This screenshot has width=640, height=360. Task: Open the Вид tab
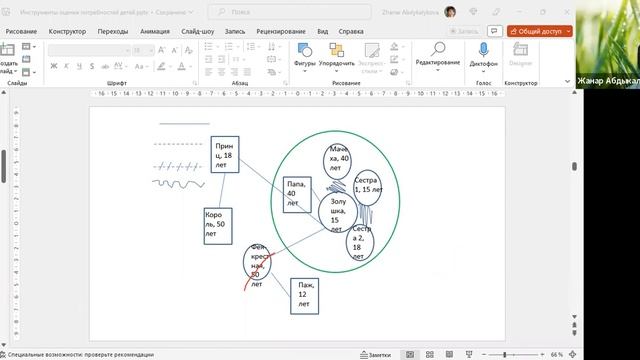click(322, 31)
